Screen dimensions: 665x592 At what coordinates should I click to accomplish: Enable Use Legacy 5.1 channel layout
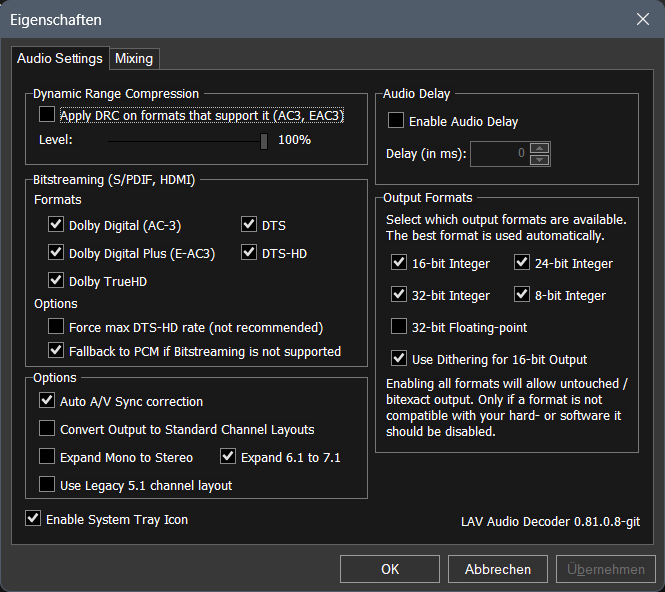[47, 484]
